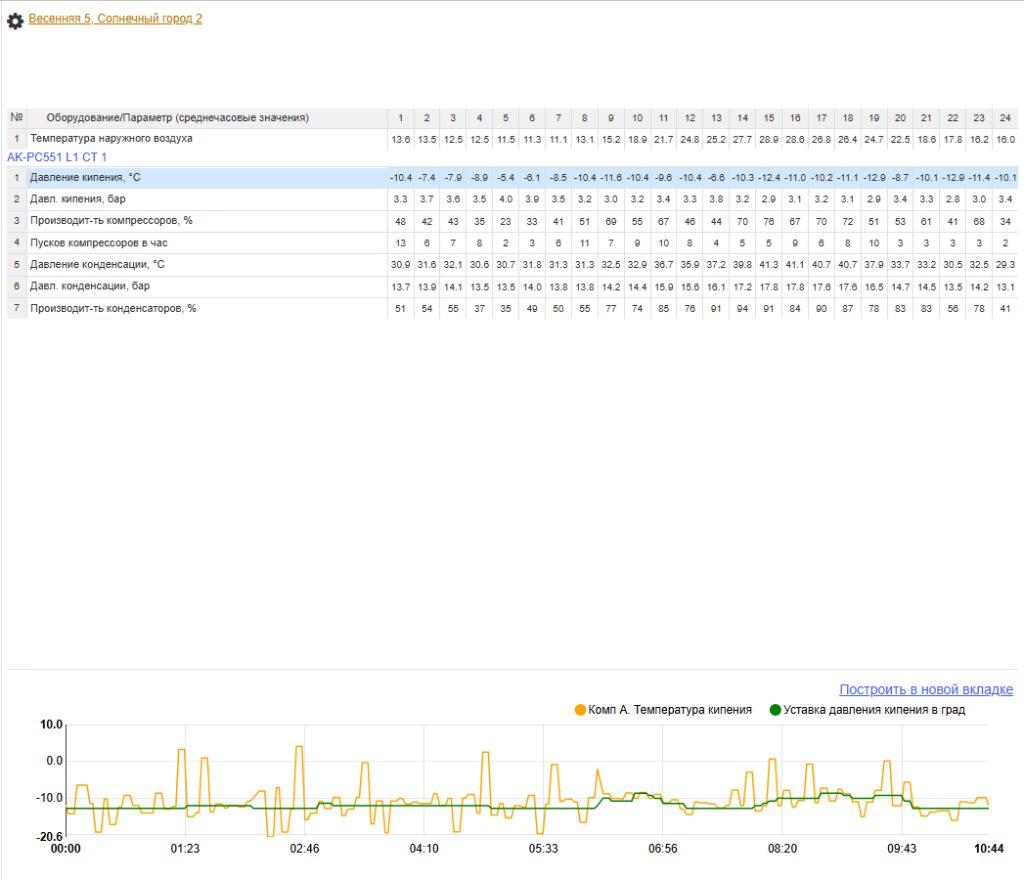The height and width of the screenshot is (880, 1024).
Task: Click the hour 12 column header
Action: pyautogui.click(x=689, y=118)
